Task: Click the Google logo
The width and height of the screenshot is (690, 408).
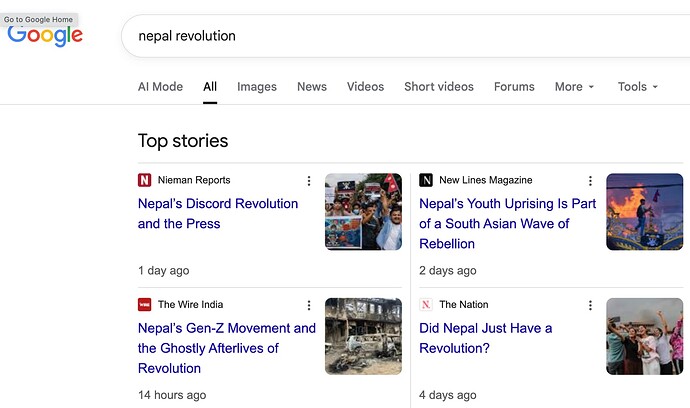Action: click(x=45, y=35)
